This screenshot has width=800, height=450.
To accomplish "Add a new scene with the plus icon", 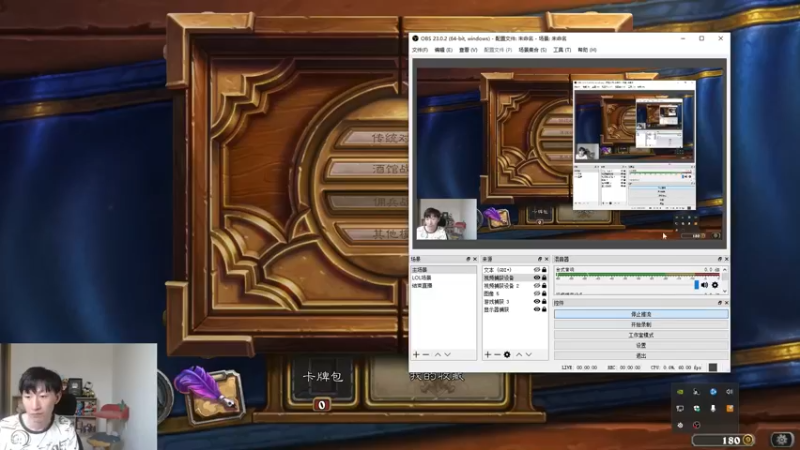I will pos(416,355).
